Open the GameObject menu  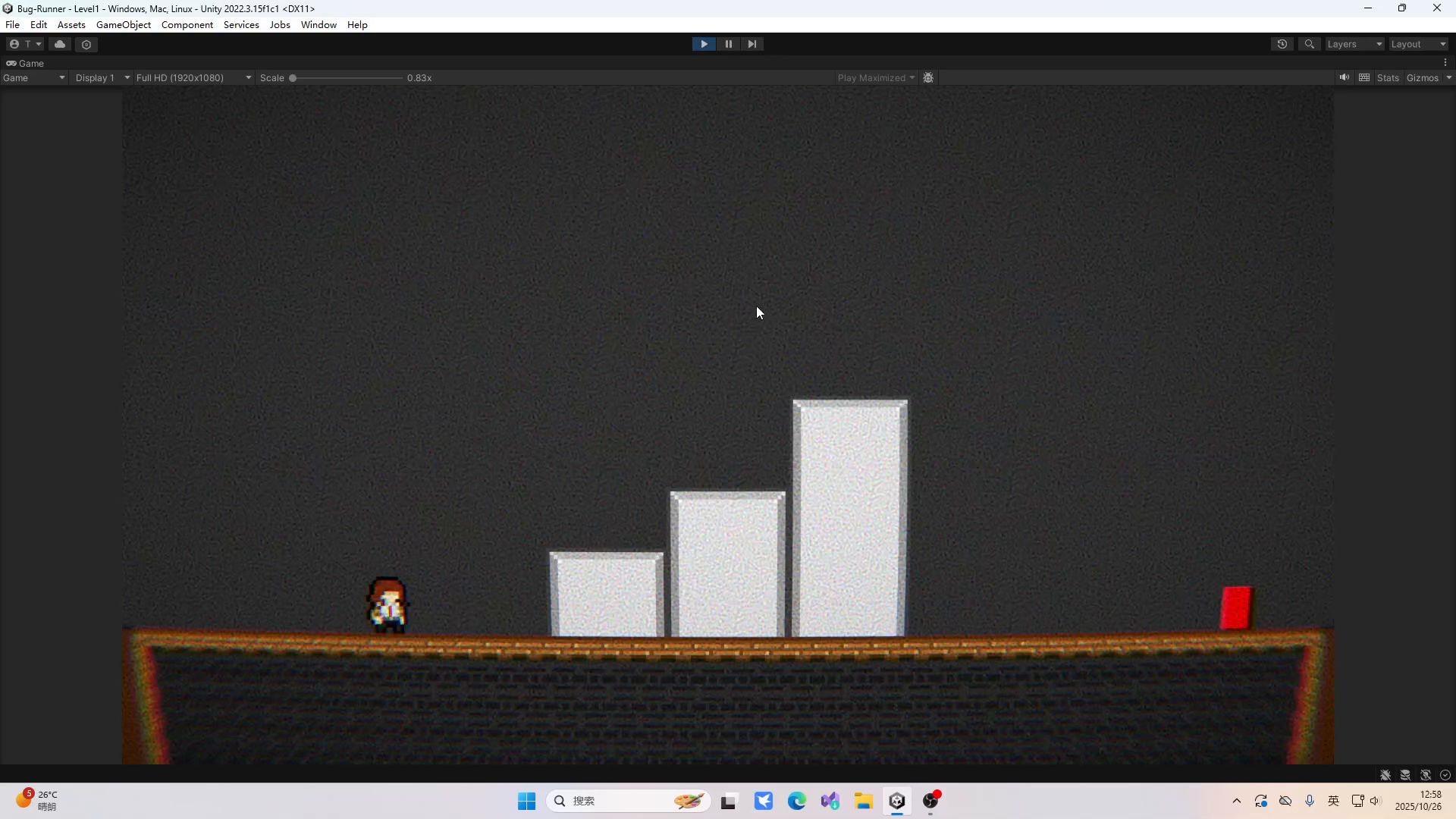tap(123, 24)
